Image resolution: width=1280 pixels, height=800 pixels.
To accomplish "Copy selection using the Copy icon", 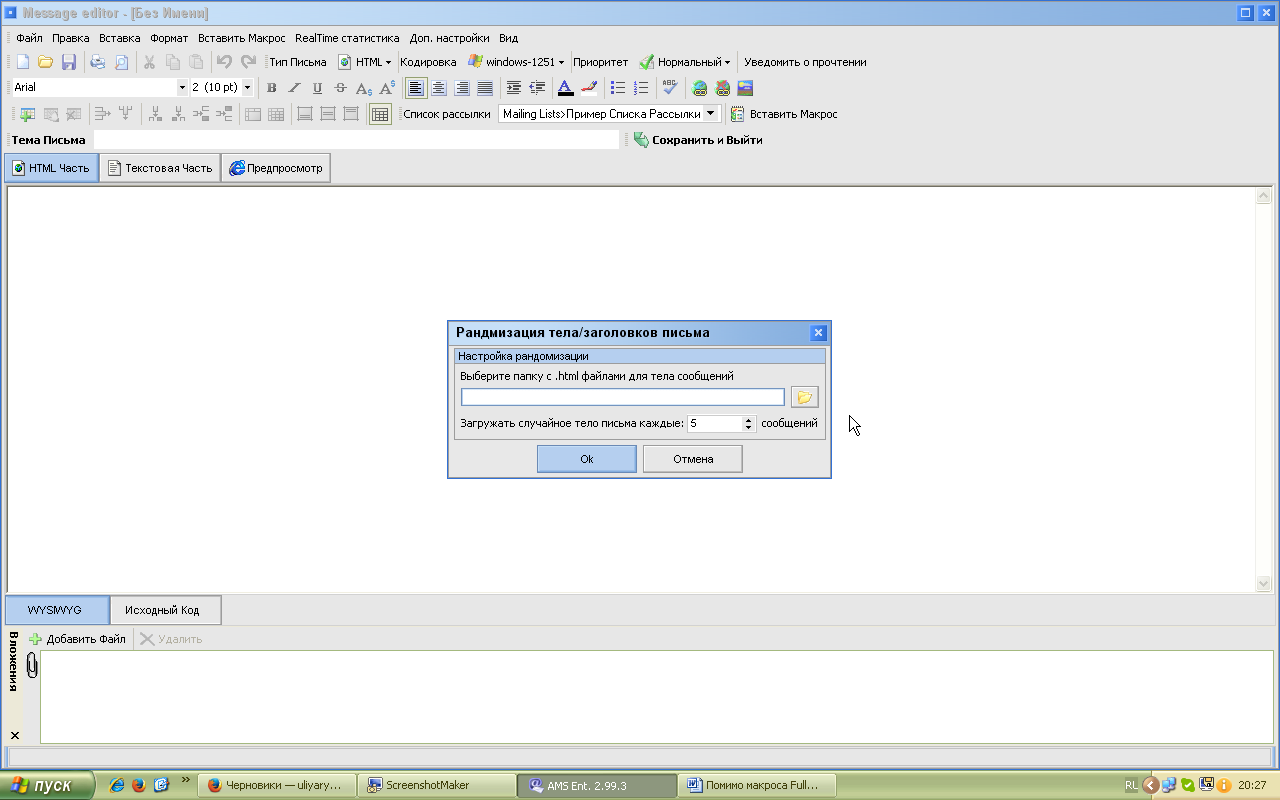I will click(173, 62).
